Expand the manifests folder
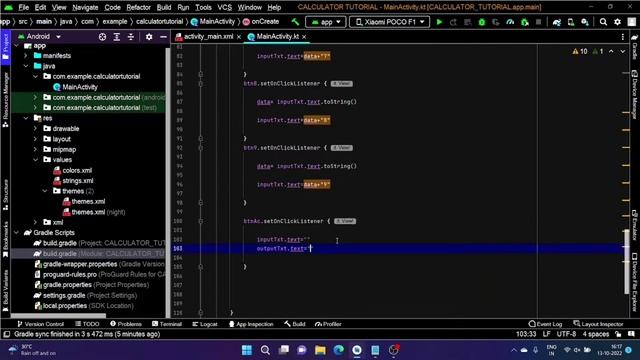640x360 pixels. click(26, 56)
